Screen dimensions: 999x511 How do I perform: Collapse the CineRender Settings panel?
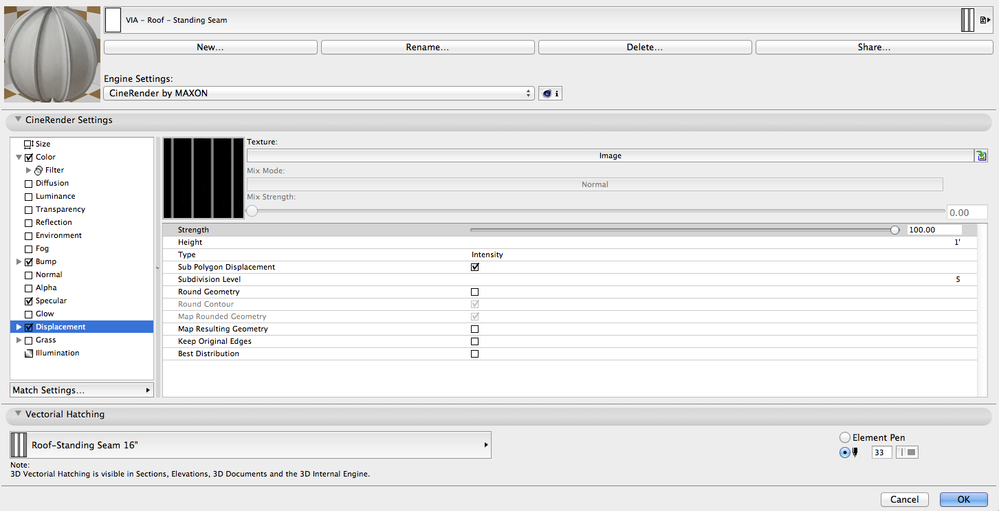click(x=18, y=119)
